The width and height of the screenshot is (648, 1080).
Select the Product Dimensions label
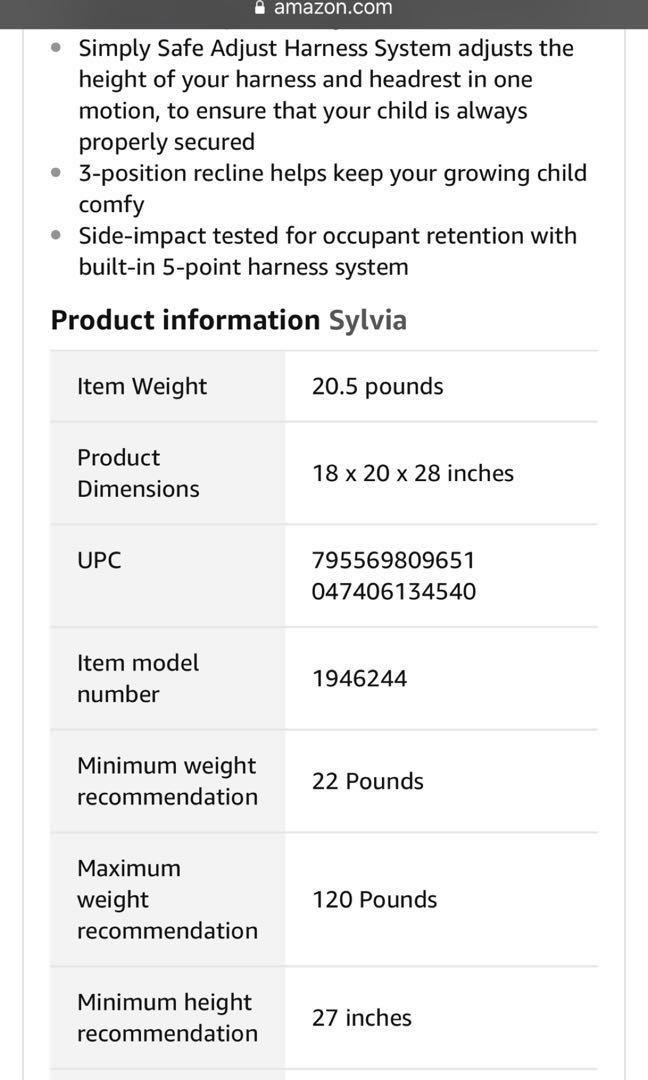[x=138, y=473]
